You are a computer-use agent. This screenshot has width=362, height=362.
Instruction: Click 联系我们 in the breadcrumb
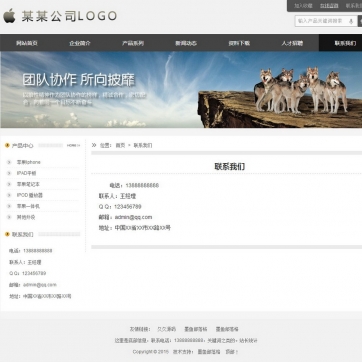click(x=143, y=146)
